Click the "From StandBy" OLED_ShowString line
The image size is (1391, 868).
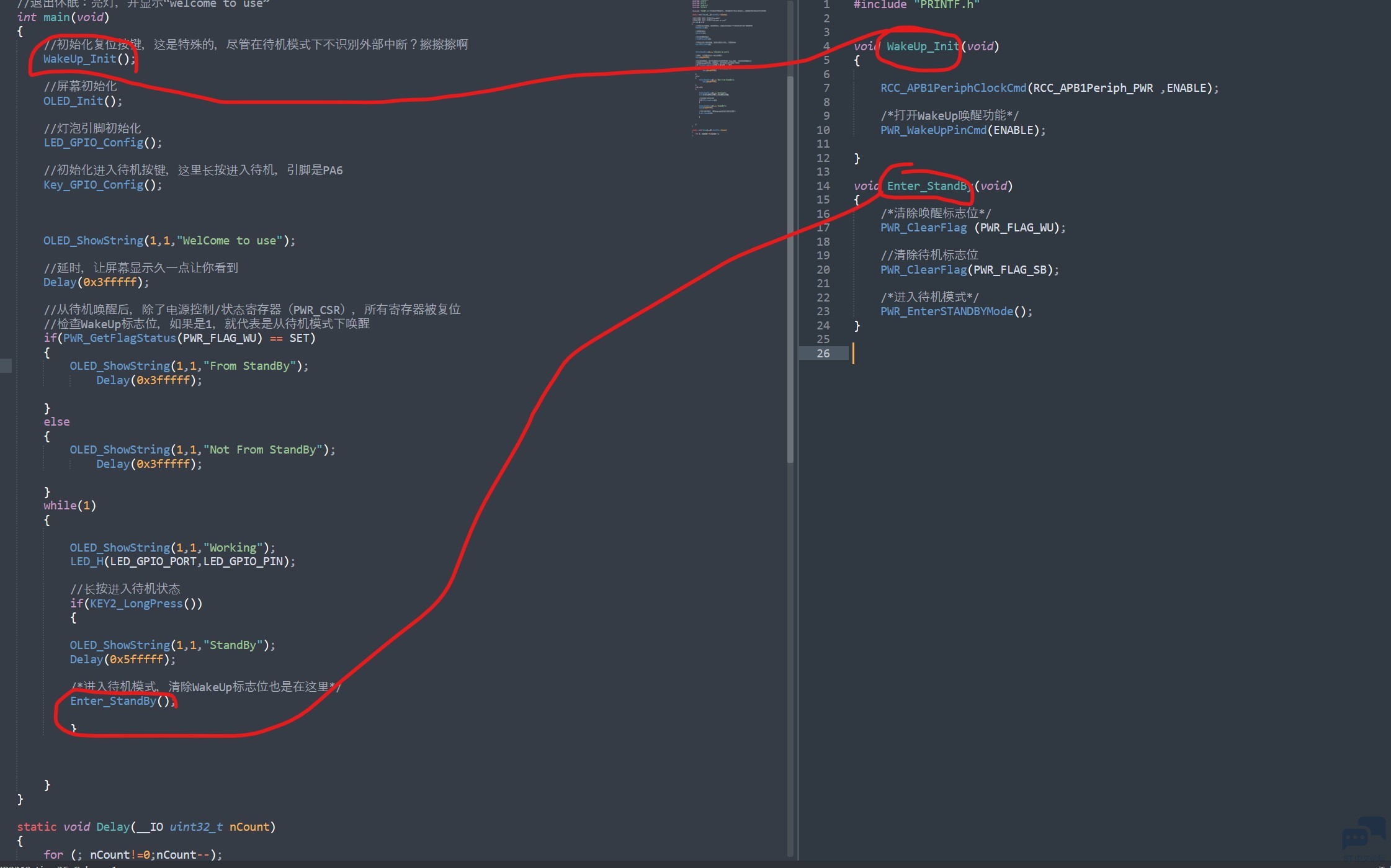(x=189, y=366)
